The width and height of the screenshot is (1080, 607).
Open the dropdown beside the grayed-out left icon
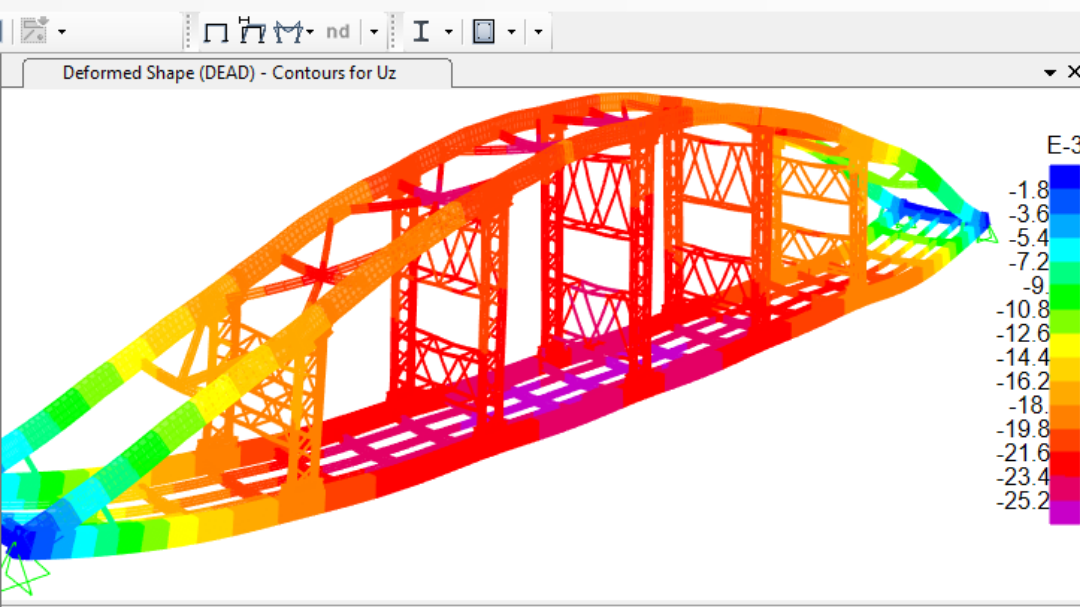(62, 32)
